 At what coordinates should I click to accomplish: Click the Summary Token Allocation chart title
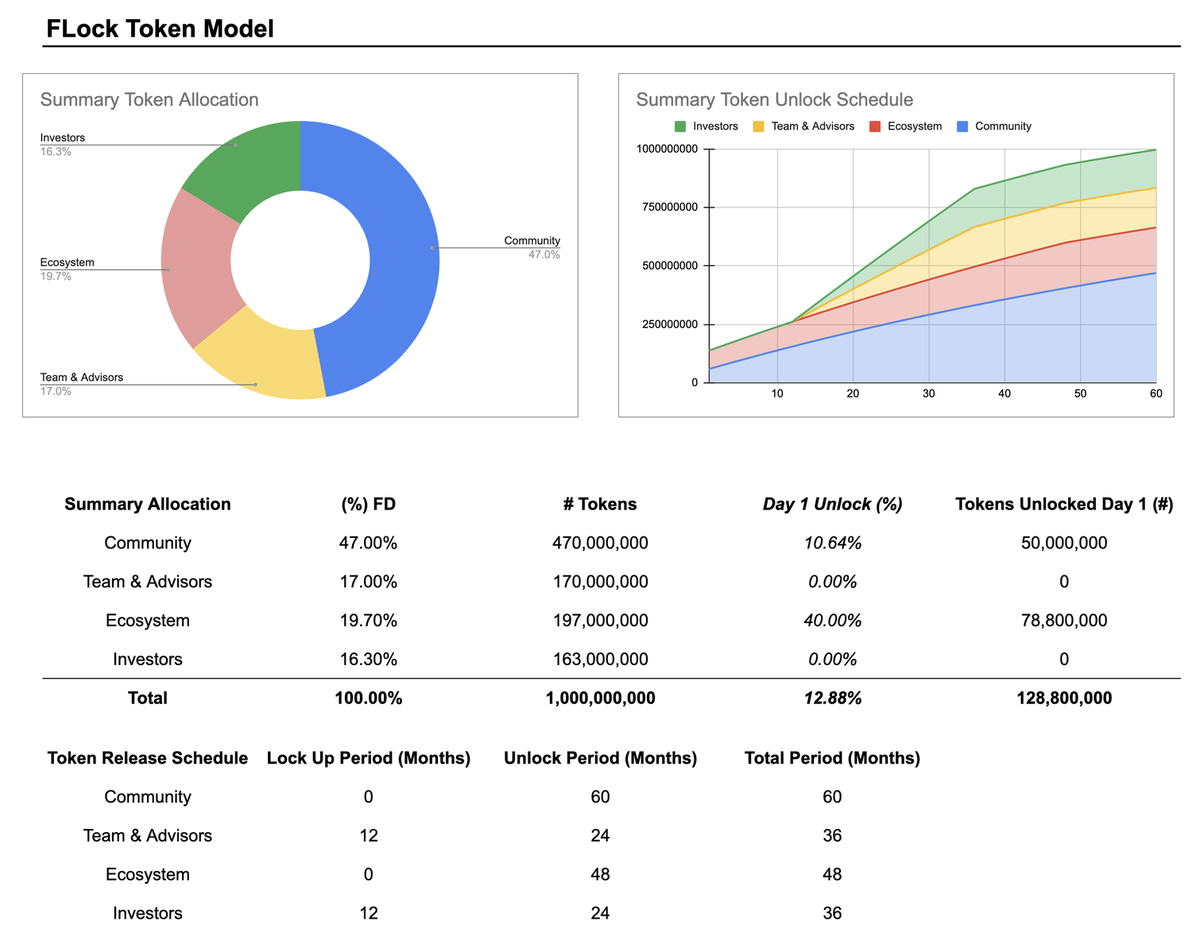click(x=149, y=100)
